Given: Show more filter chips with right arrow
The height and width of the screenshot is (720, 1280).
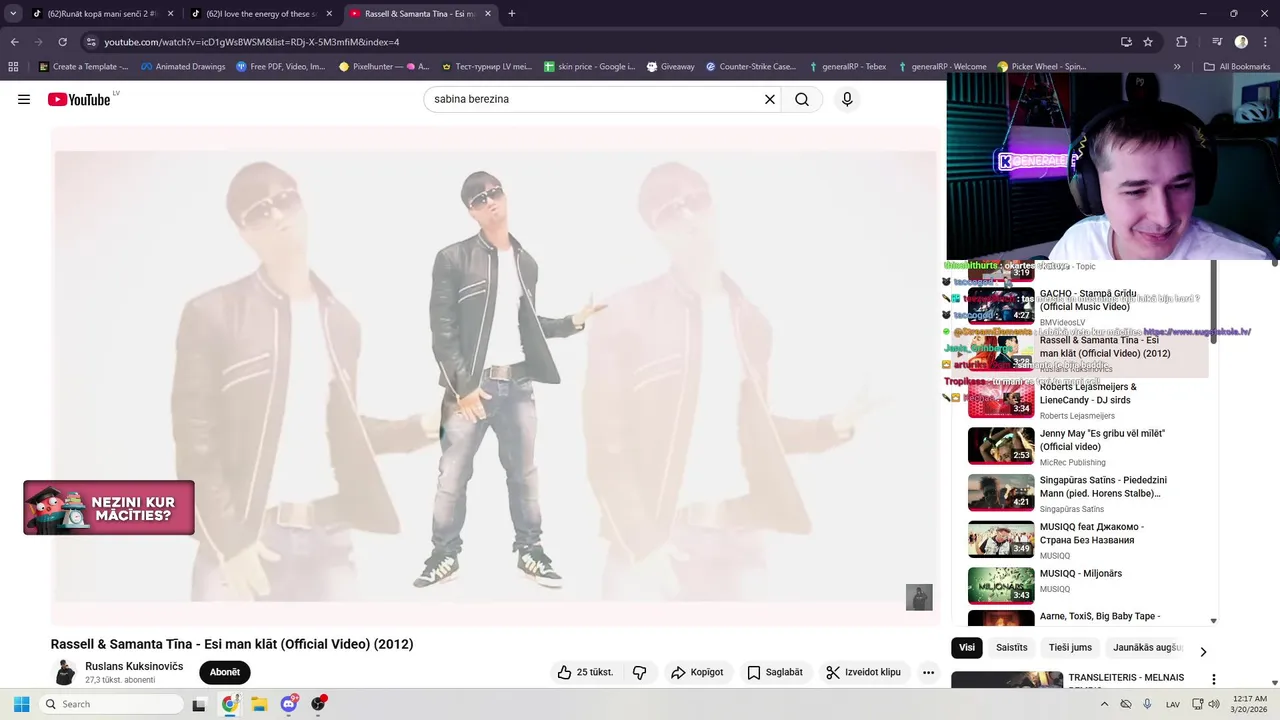Looking at the screenshot, I should point(1203,651).
